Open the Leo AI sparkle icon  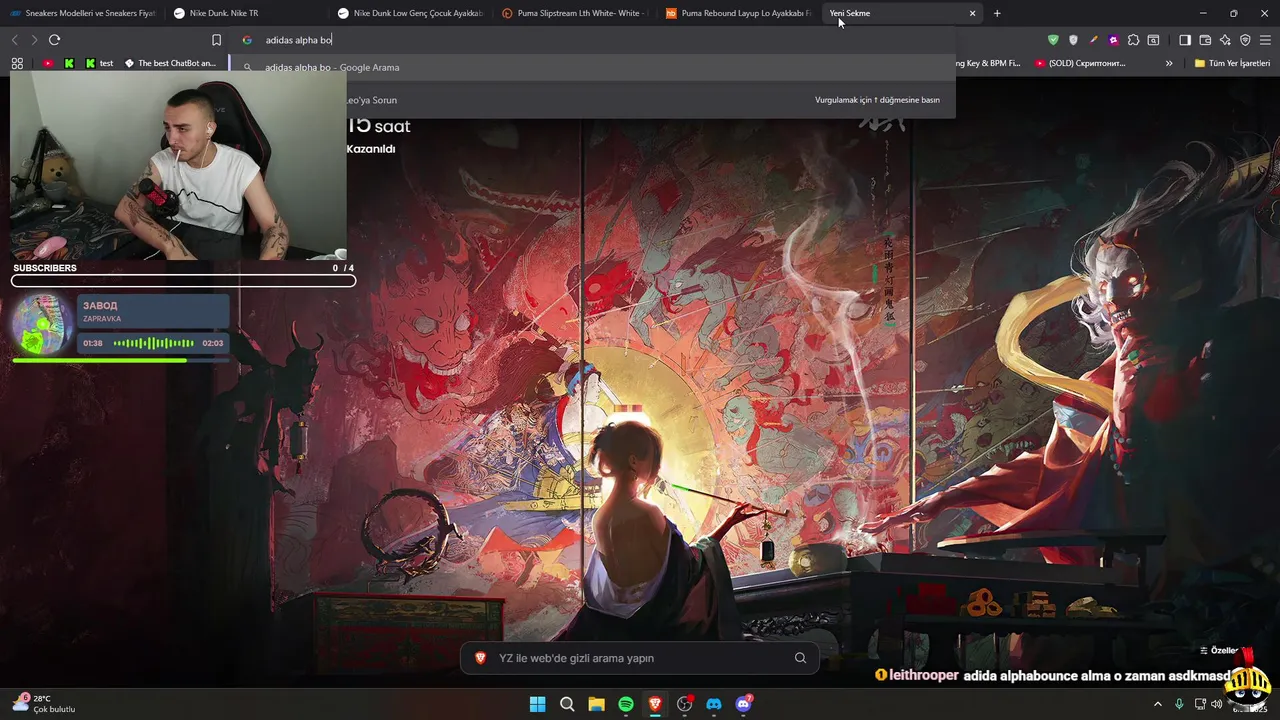(x=1225, y=40)
